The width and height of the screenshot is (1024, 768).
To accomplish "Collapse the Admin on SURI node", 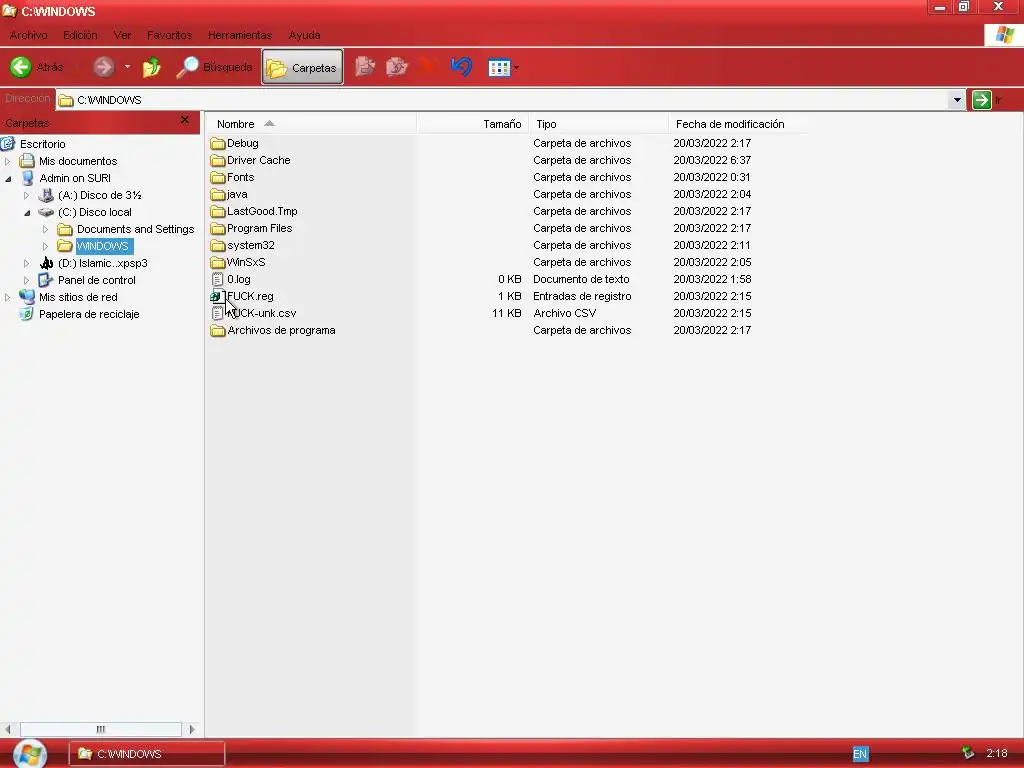I will coord(8,178).
